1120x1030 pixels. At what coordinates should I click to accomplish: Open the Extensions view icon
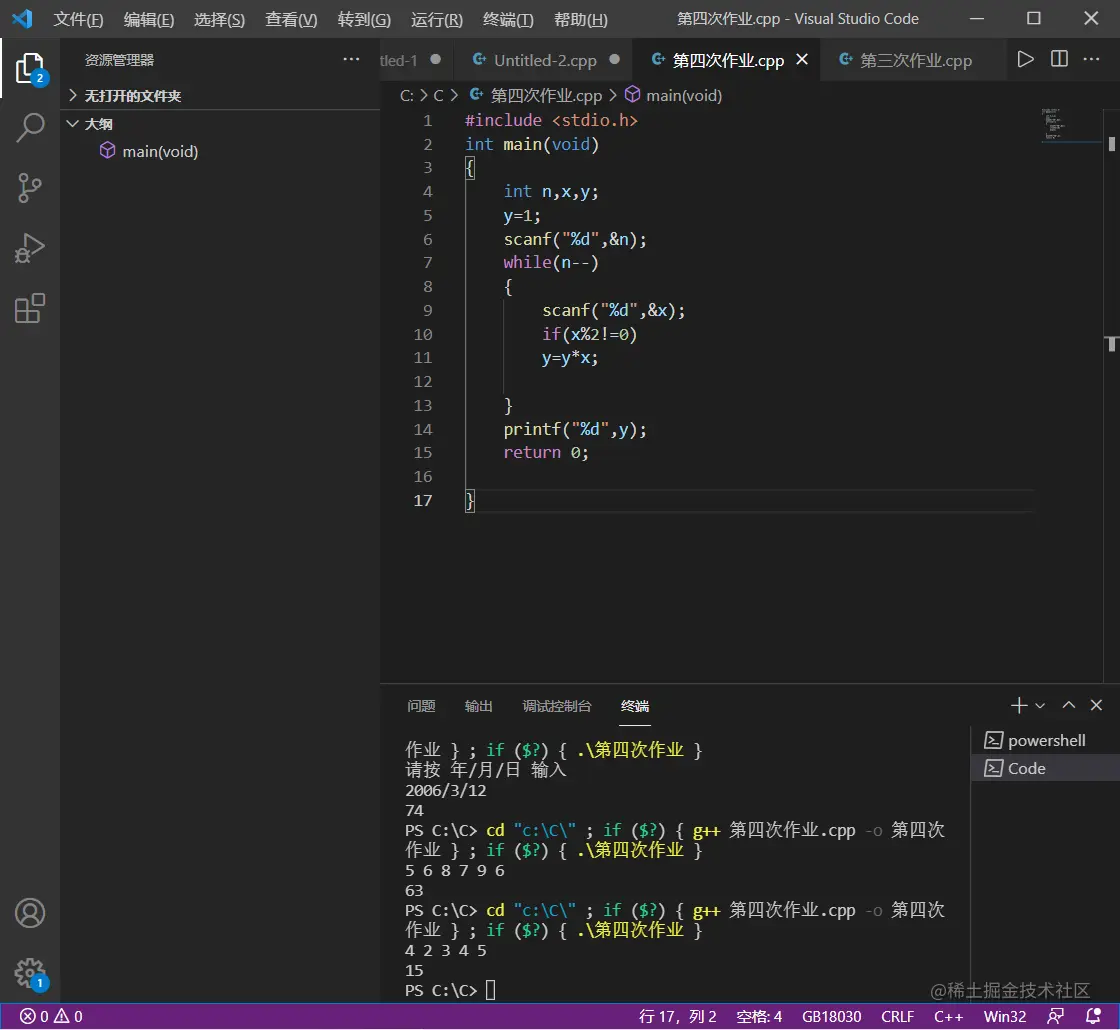click(x=30, y=308)
